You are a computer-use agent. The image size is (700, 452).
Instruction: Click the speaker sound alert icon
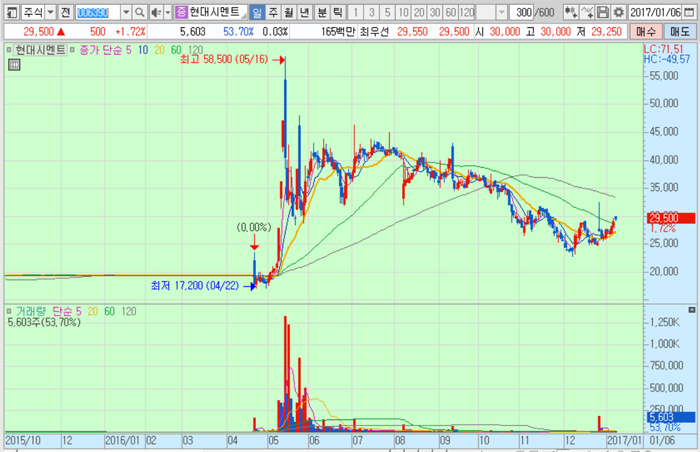point(154,12)
